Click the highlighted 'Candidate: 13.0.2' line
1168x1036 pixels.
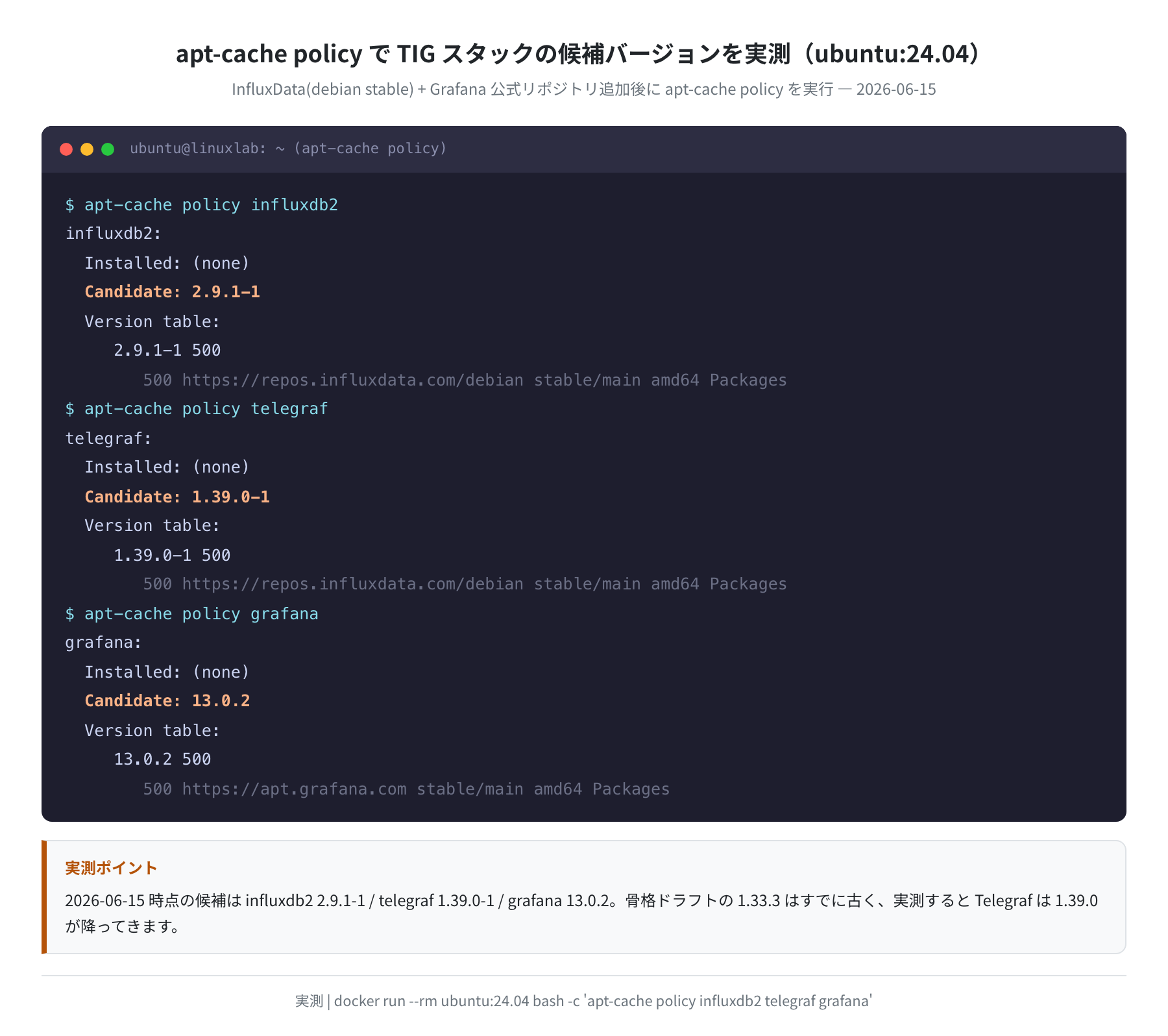coord(167,701)
